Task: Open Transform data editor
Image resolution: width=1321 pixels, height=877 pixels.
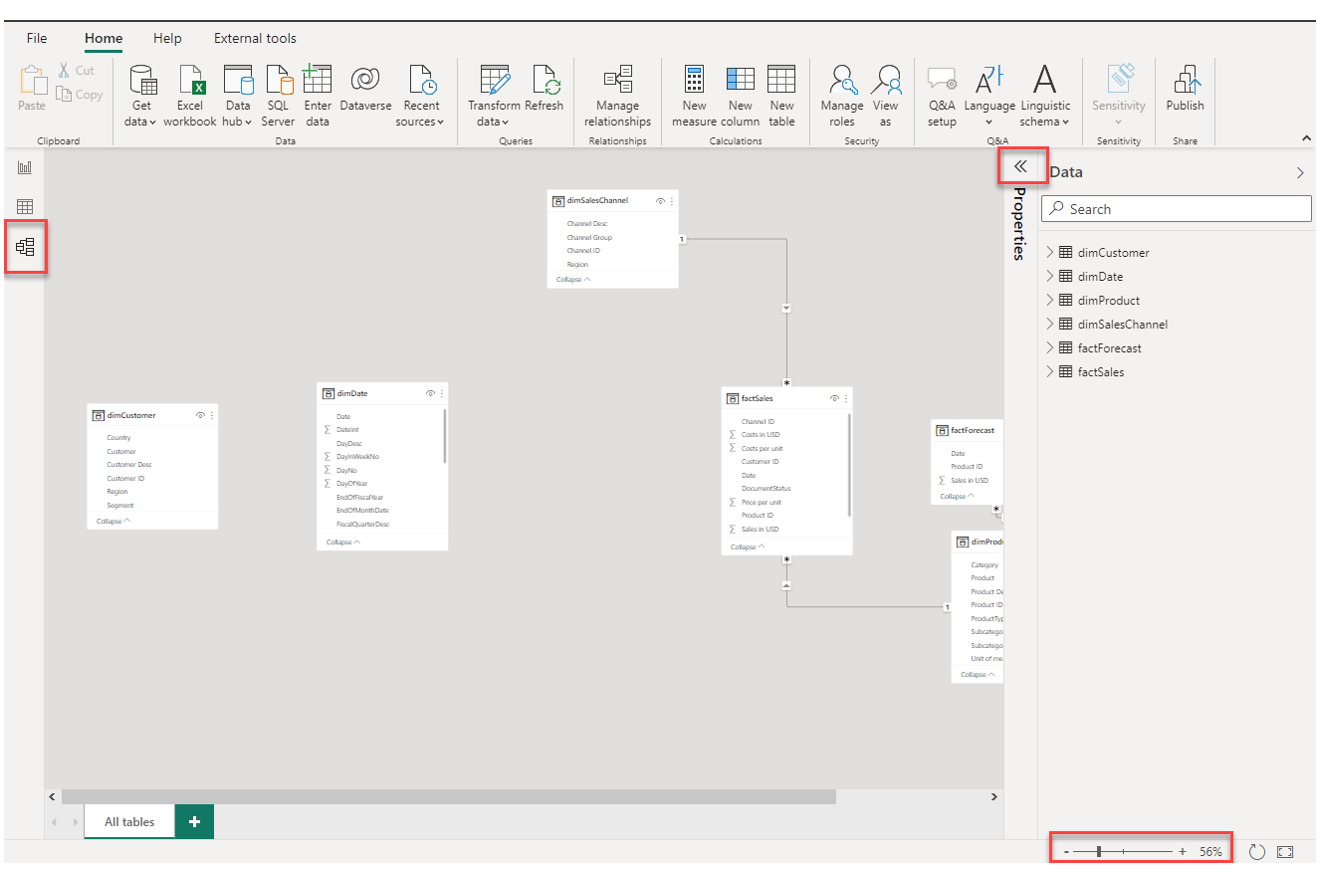Action: pyautogui.click(x=494, y=97)
